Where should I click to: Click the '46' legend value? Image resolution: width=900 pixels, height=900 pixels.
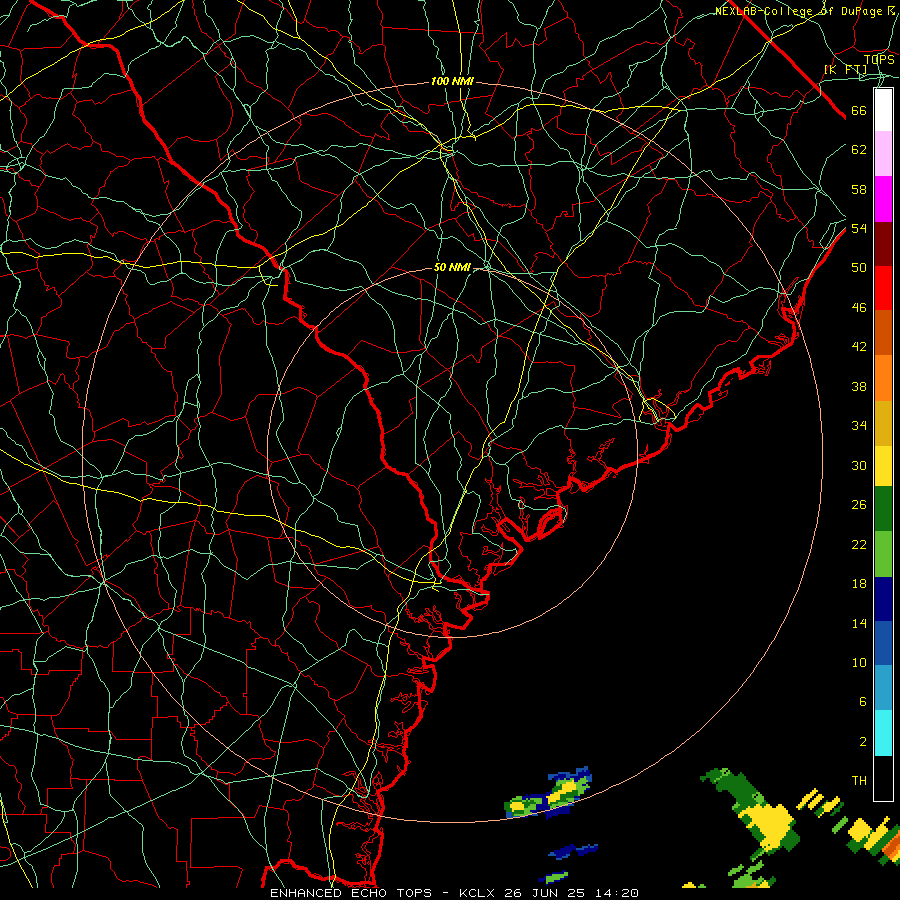(x=859, y=308)
